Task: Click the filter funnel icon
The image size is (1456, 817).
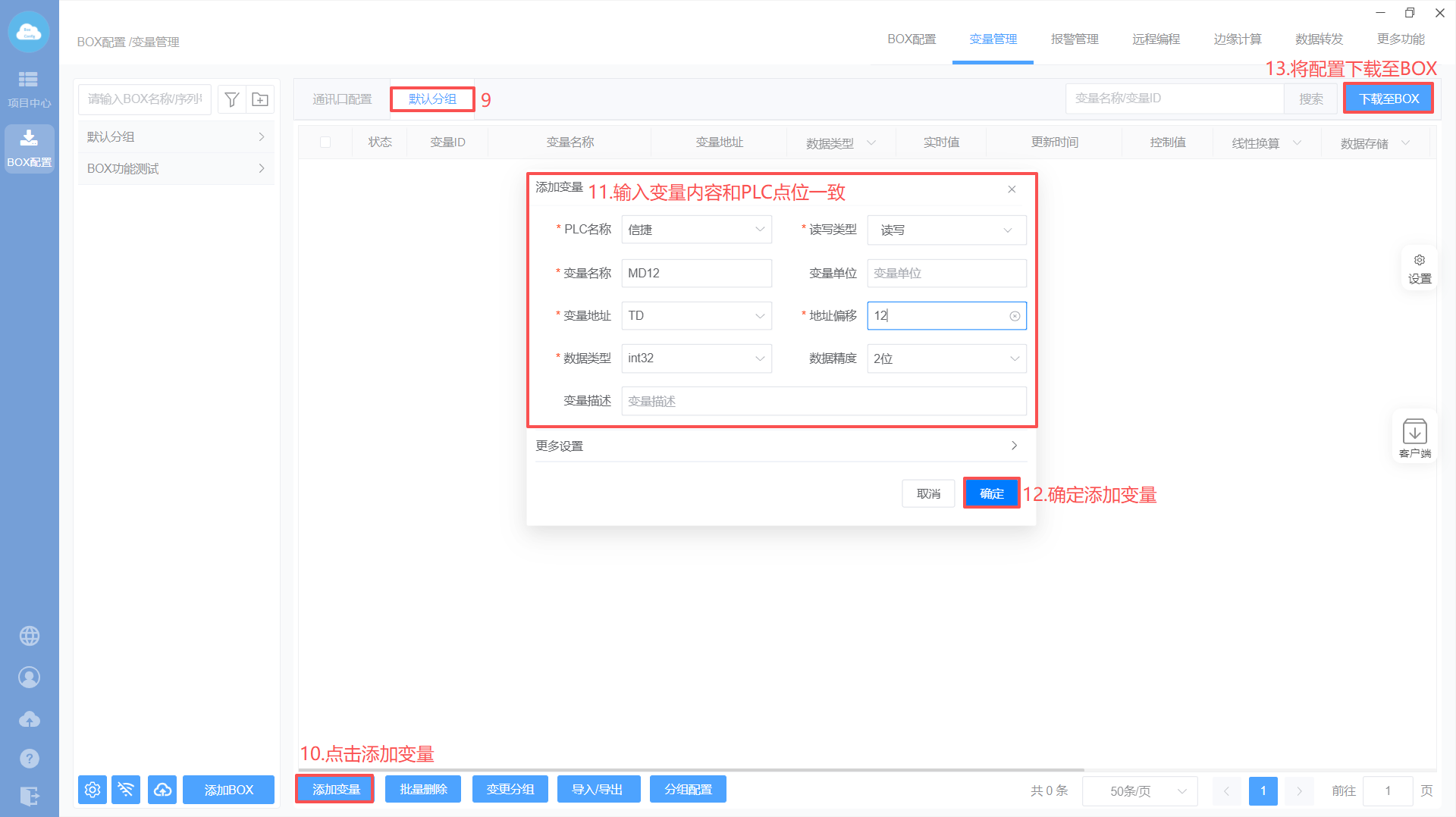Action: (232, 99)
